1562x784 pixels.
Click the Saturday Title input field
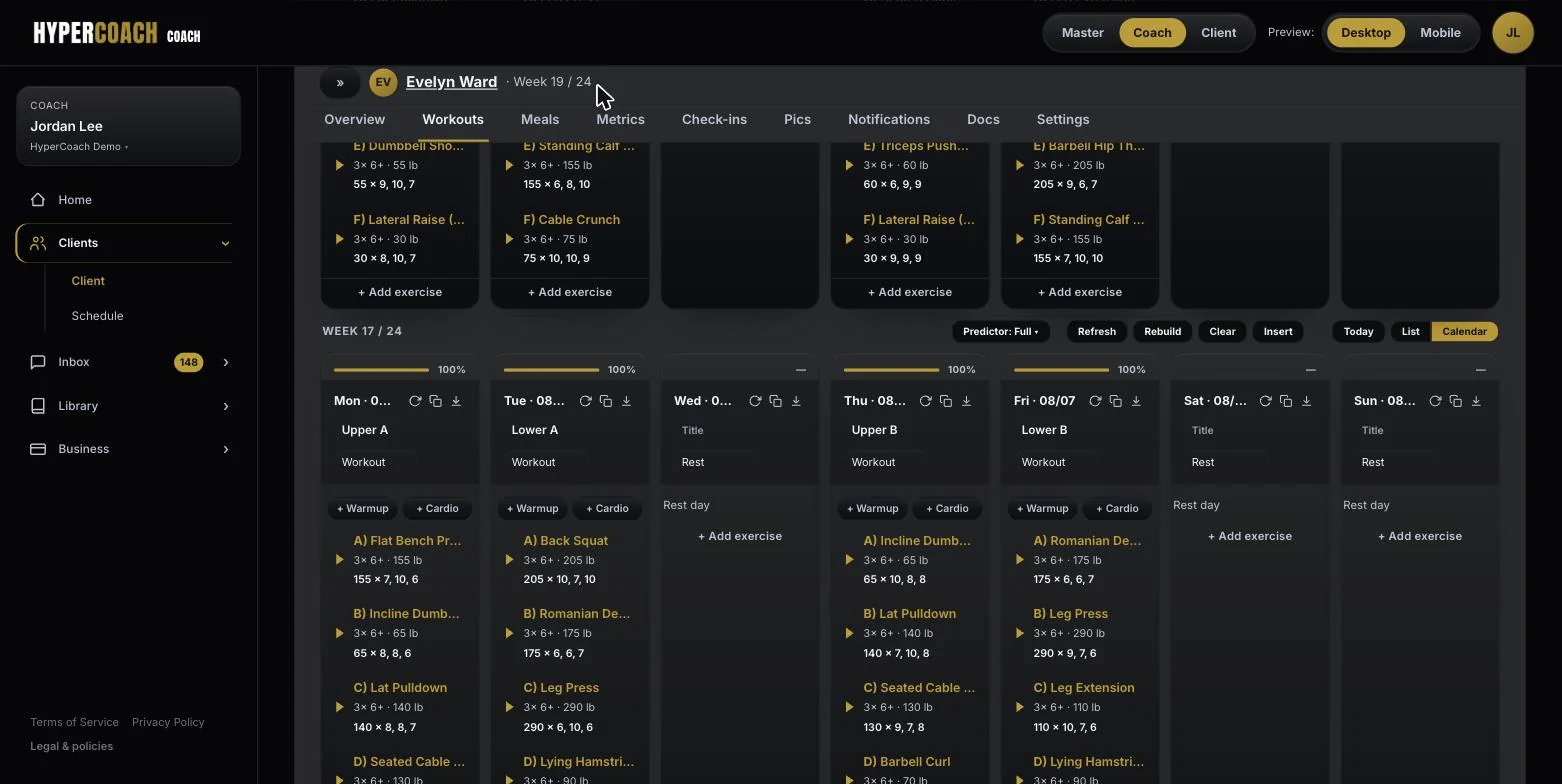tap(1250, 430)
